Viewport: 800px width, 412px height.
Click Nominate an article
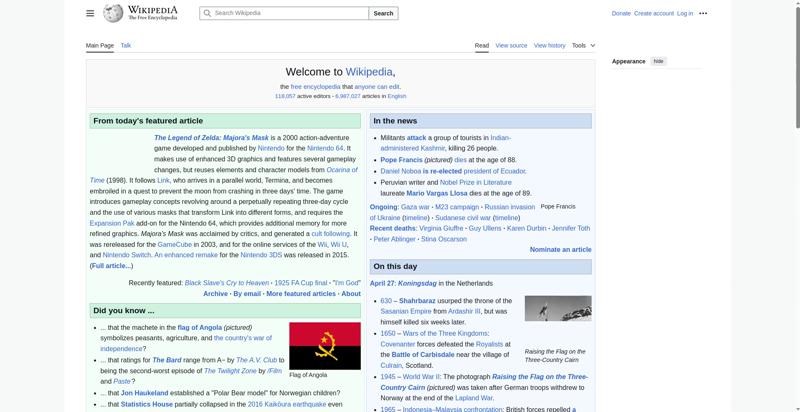tap(561, 250)
